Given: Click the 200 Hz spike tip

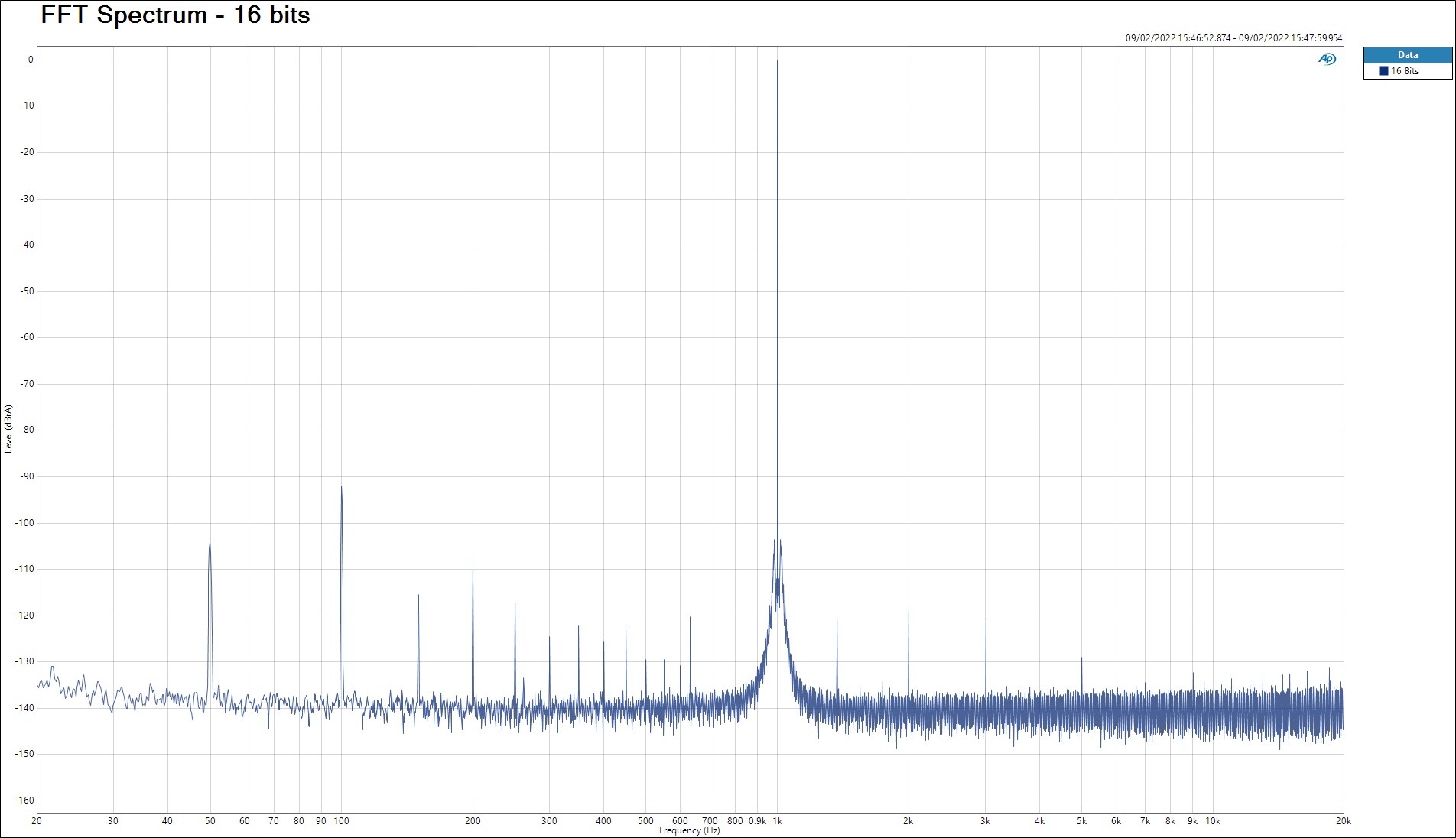Looking at the screenshot, I should click(x=473, y=559).
